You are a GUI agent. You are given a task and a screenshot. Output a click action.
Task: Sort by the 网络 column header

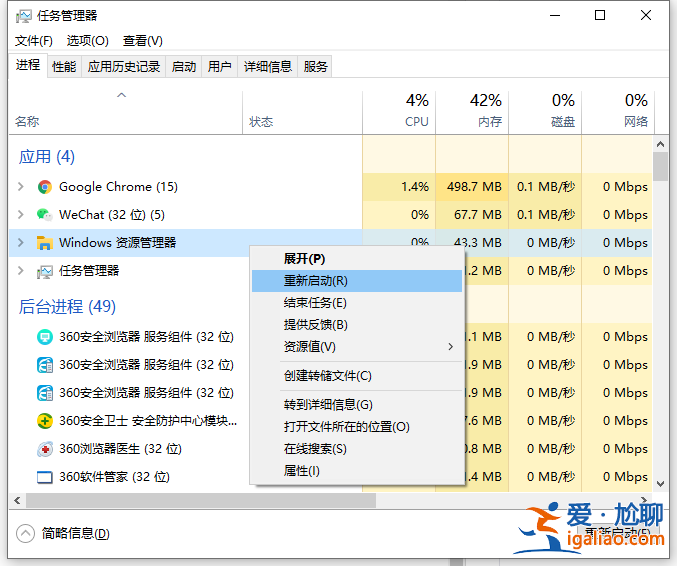(618, 112)
